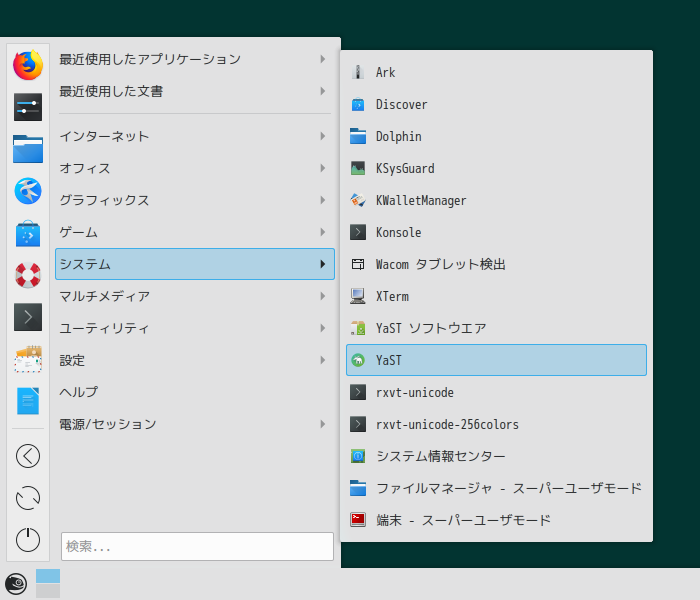Open the KMail envelope icon in sidebar

[x=28, y=359]
